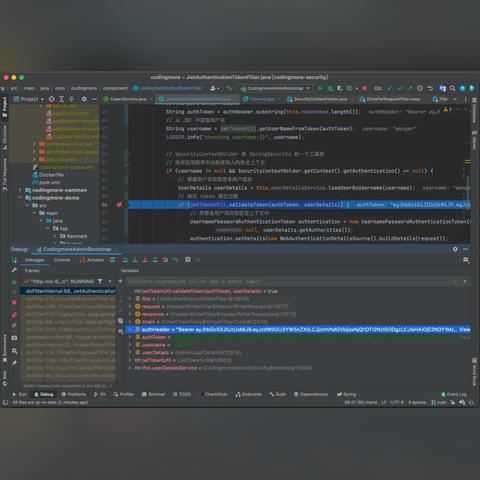Click UTF-8 encoding in status bar
The width and height of the screenshot is (480, 480).
coord(397,402)
